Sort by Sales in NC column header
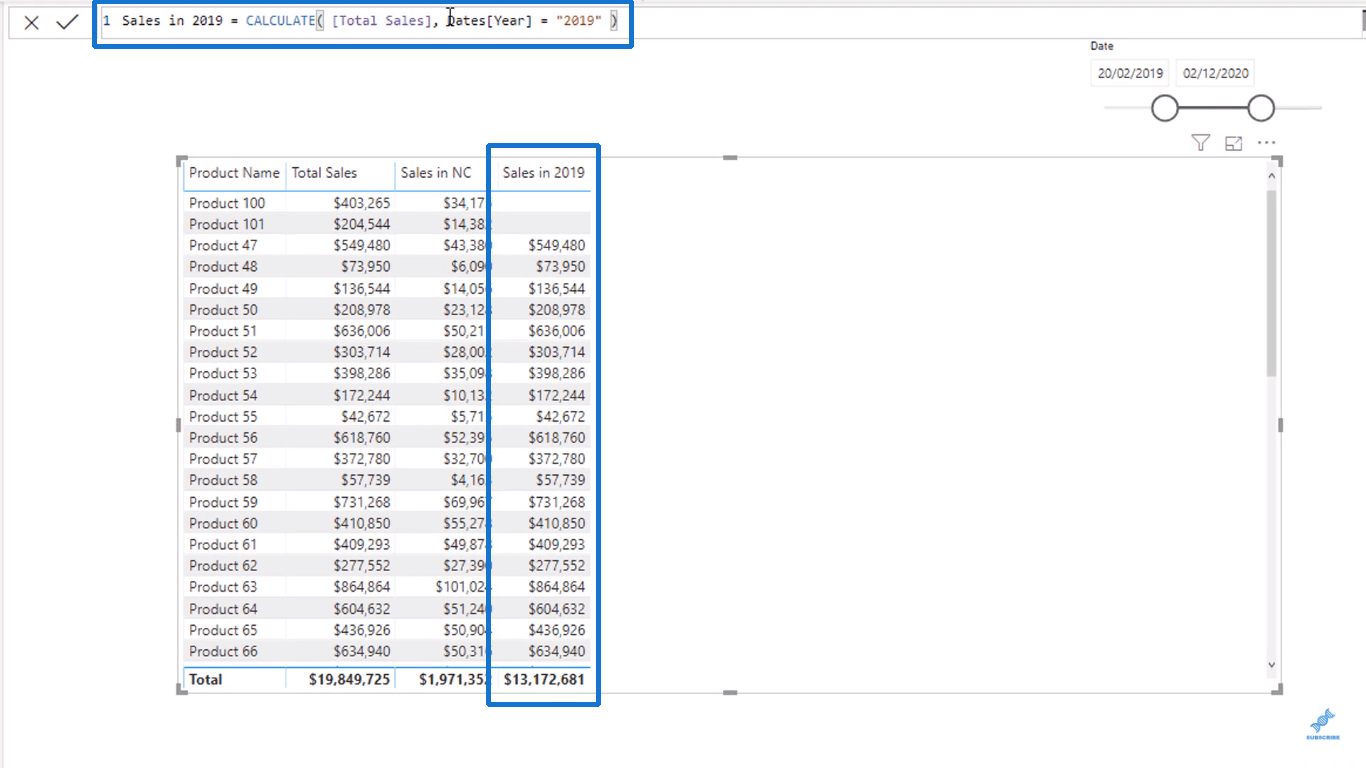1366x768 pixels. pyautogui.click(x=435, y=172)
